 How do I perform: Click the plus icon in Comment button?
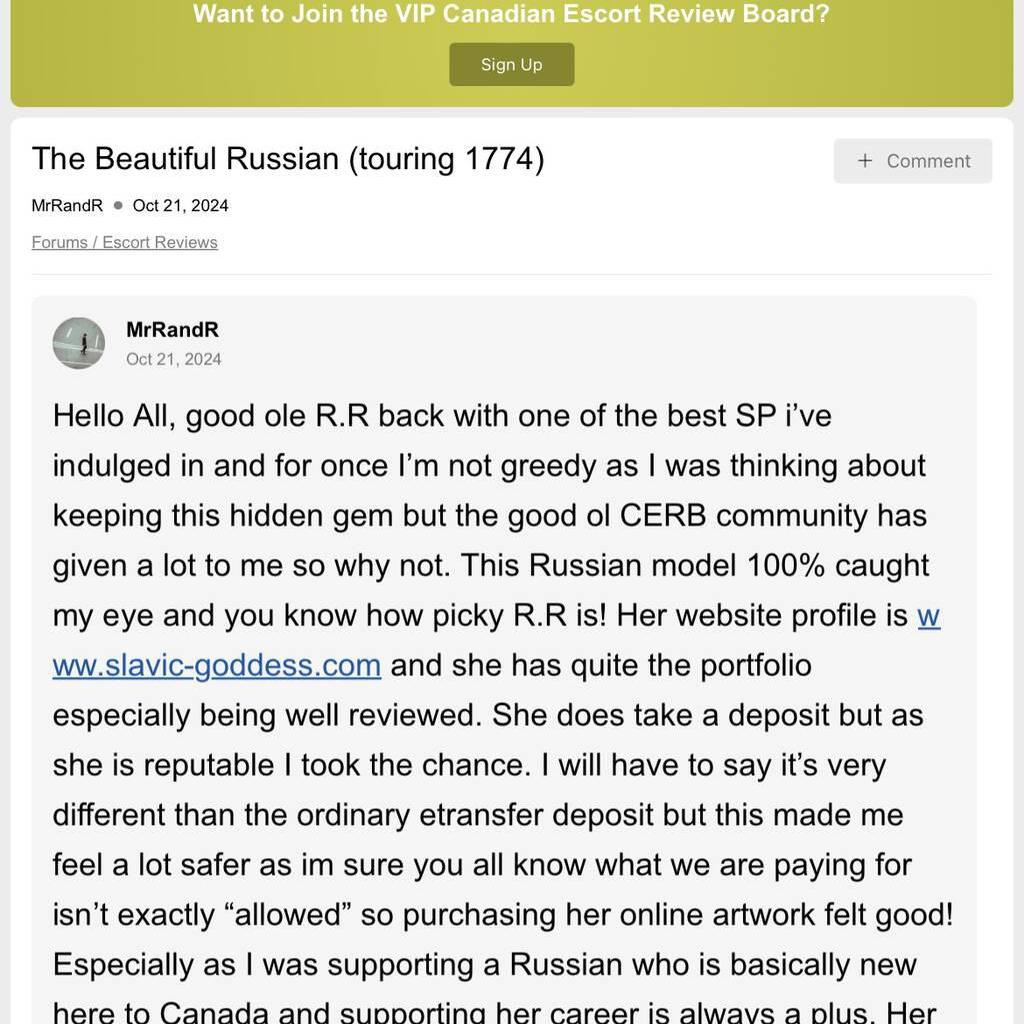point(865,161)
